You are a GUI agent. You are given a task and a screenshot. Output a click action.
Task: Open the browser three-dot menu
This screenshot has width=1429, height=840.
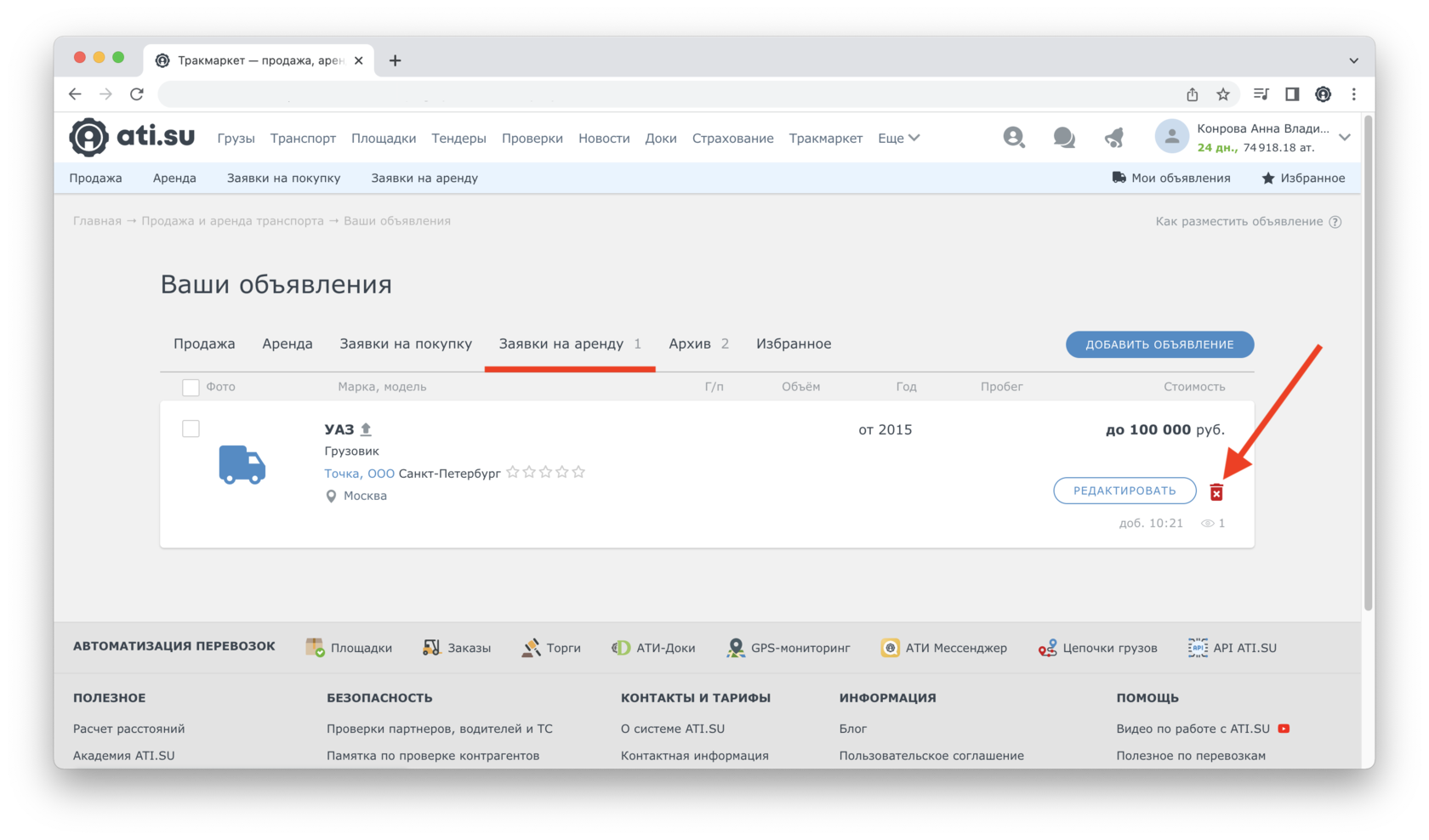coord(1354,94)
